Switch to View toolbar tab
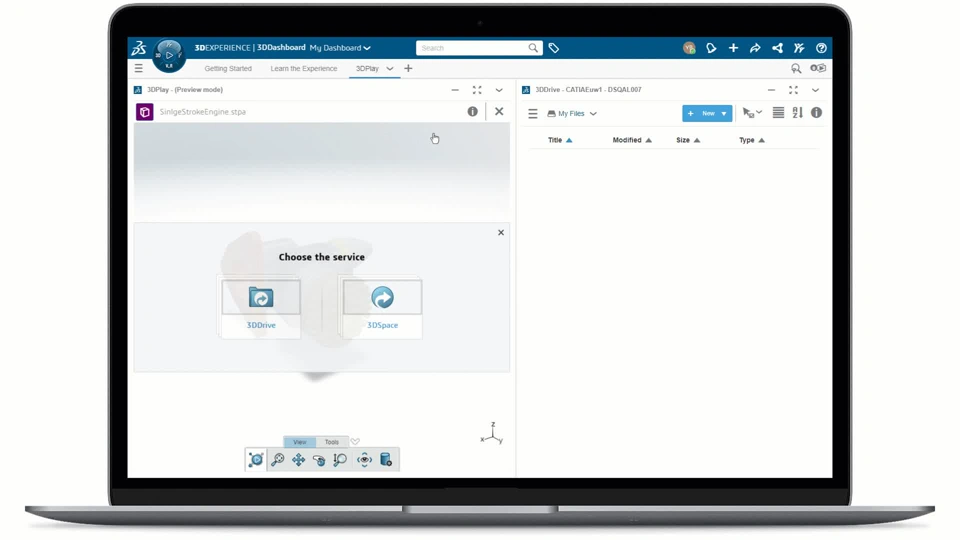960x540 pixels. [x=299, y=442]
